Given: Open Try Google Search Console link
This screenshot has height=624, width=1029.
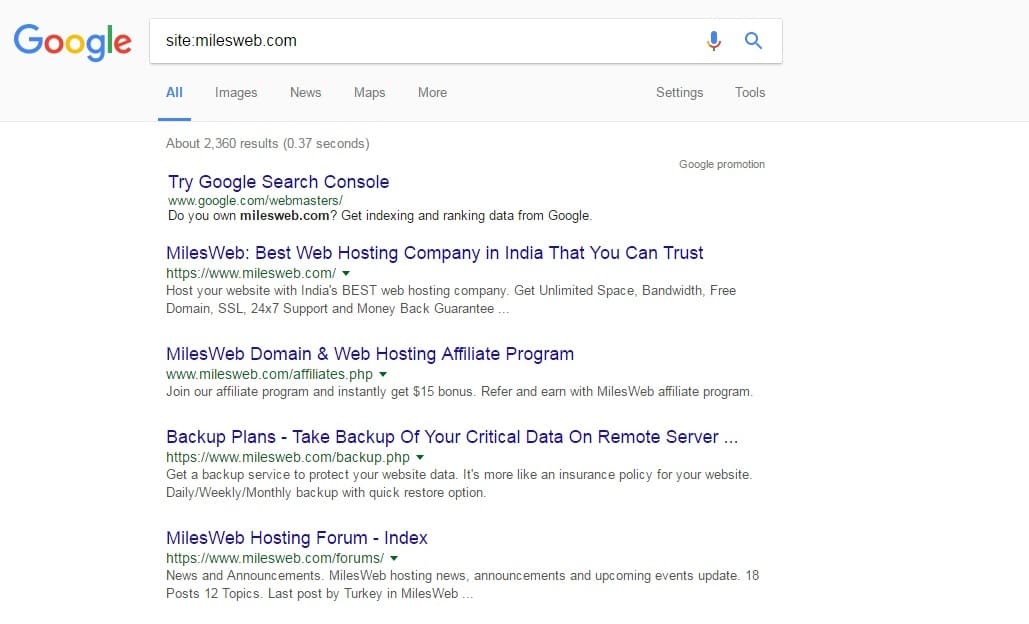Looking at the screenshot, I should click(278, 182).
